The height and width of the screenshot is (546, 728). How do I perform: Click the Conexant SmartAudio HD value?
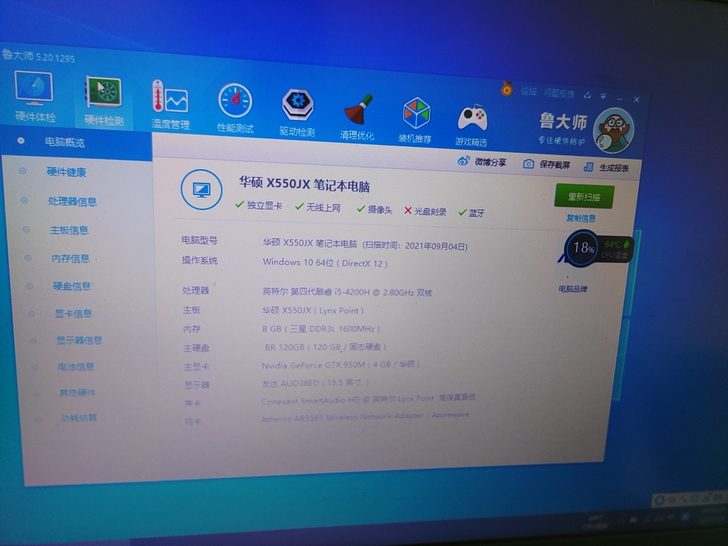point(368,400)
